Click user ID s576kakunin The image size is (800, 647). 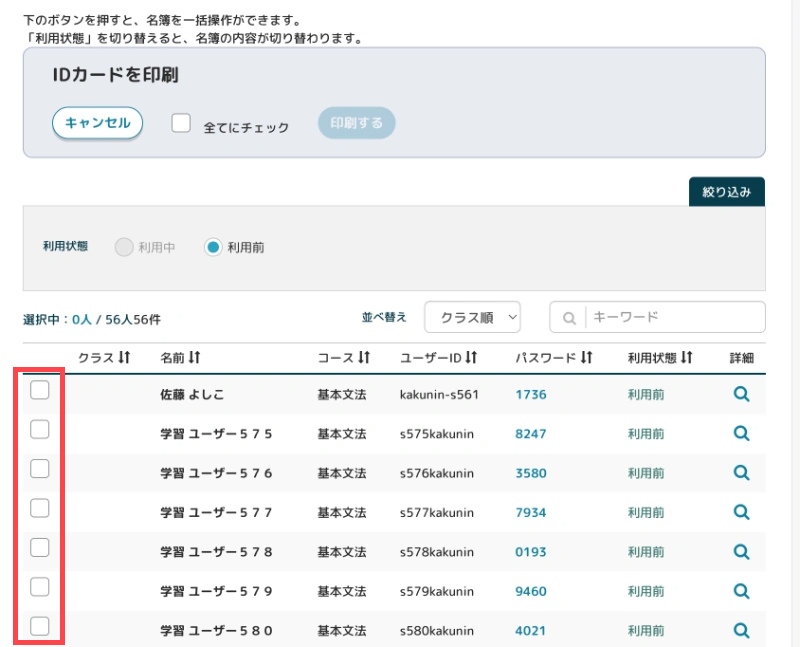437,473
